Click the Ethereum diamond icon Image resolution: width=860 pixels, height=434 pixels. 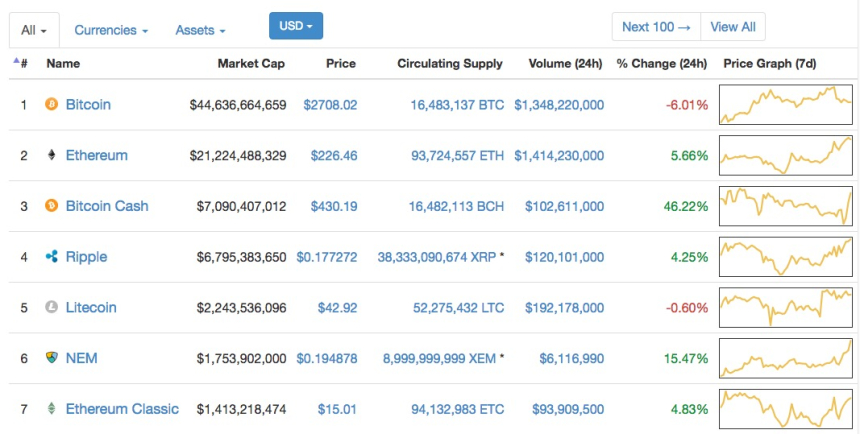click(x=52, y=155)
